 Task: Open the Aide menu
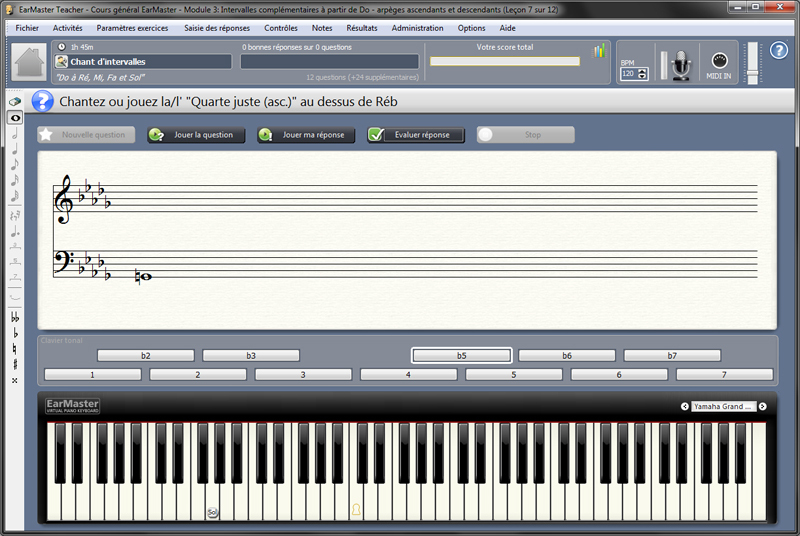[507, 28]
